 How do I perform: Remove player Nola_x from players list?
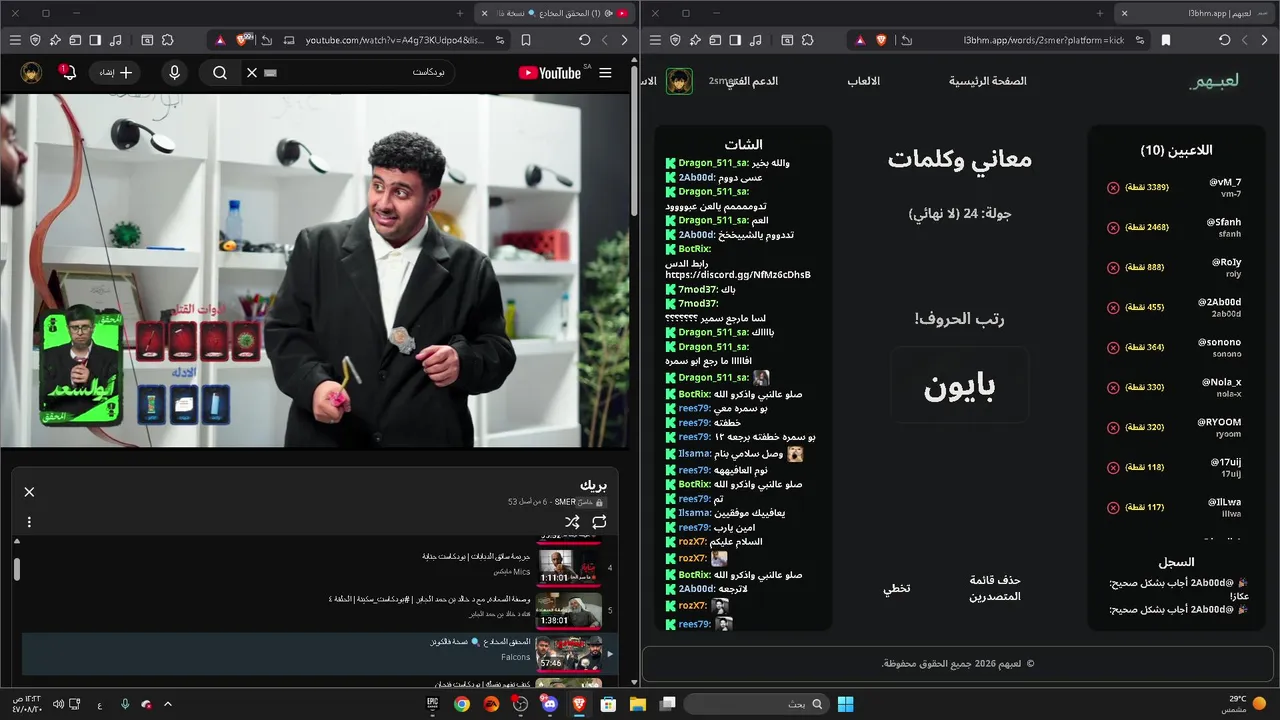[1113, 388]
